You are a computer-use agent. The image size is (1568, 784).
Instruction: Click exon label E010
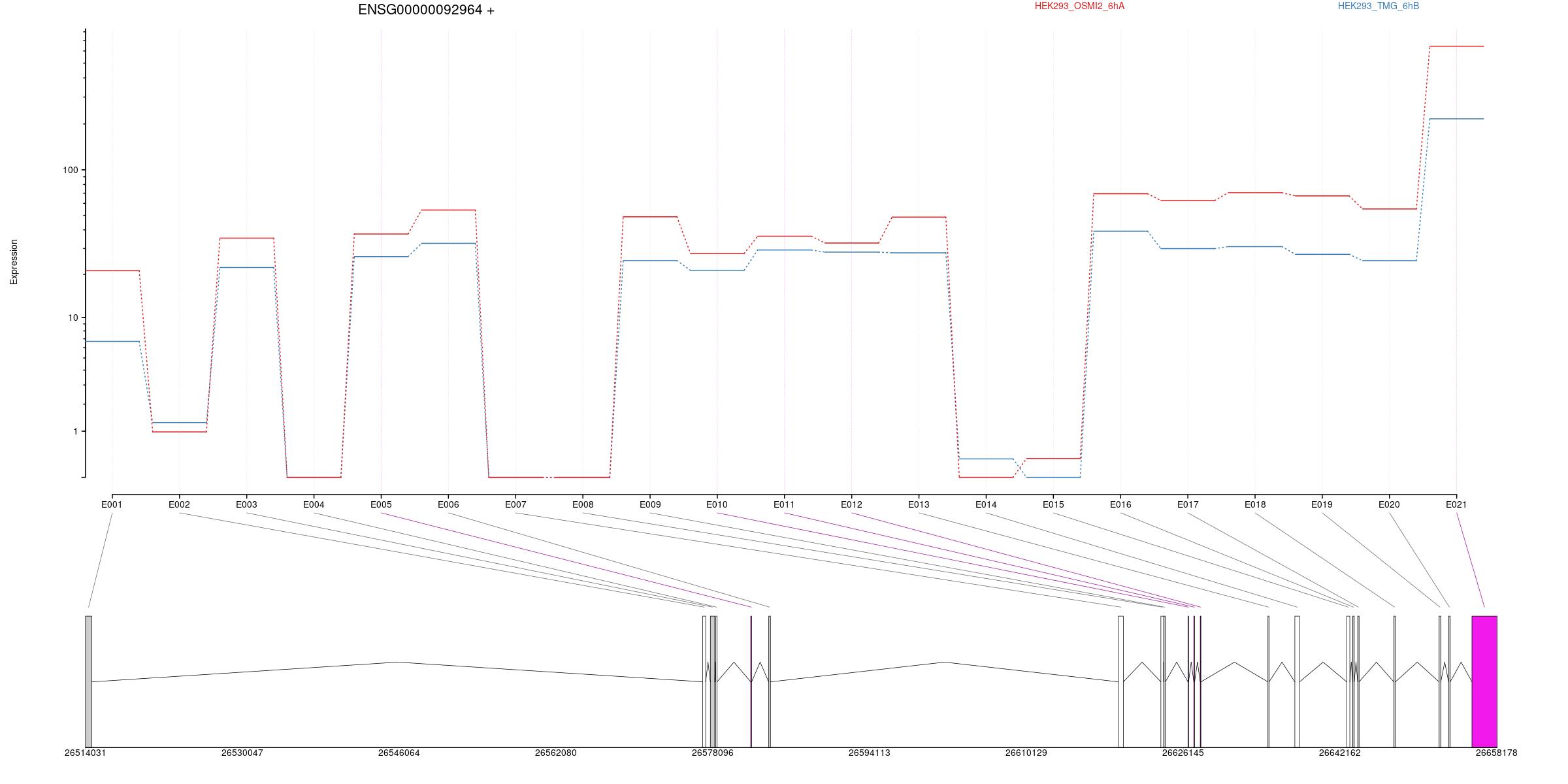[717, 504]
